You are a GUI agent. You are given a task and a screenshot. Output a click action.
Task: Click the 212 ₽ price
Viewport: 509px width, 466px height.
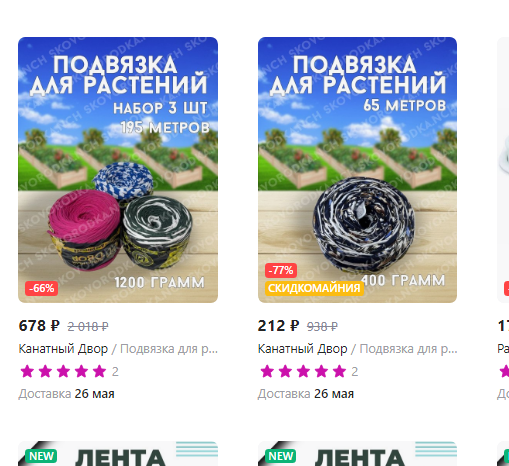click(x=278, y=326)
